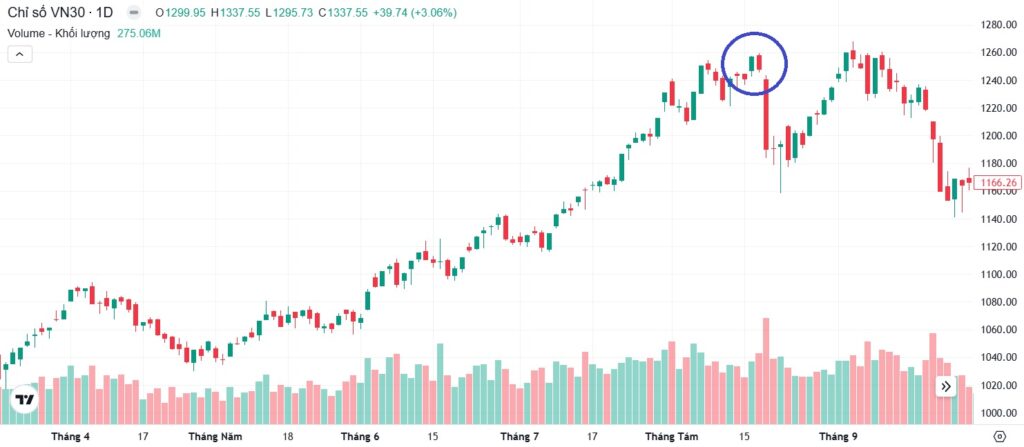This screenshot has height=447, width=1024.
Task: Click the grey market status dot
Action: [x=136, y=12]
